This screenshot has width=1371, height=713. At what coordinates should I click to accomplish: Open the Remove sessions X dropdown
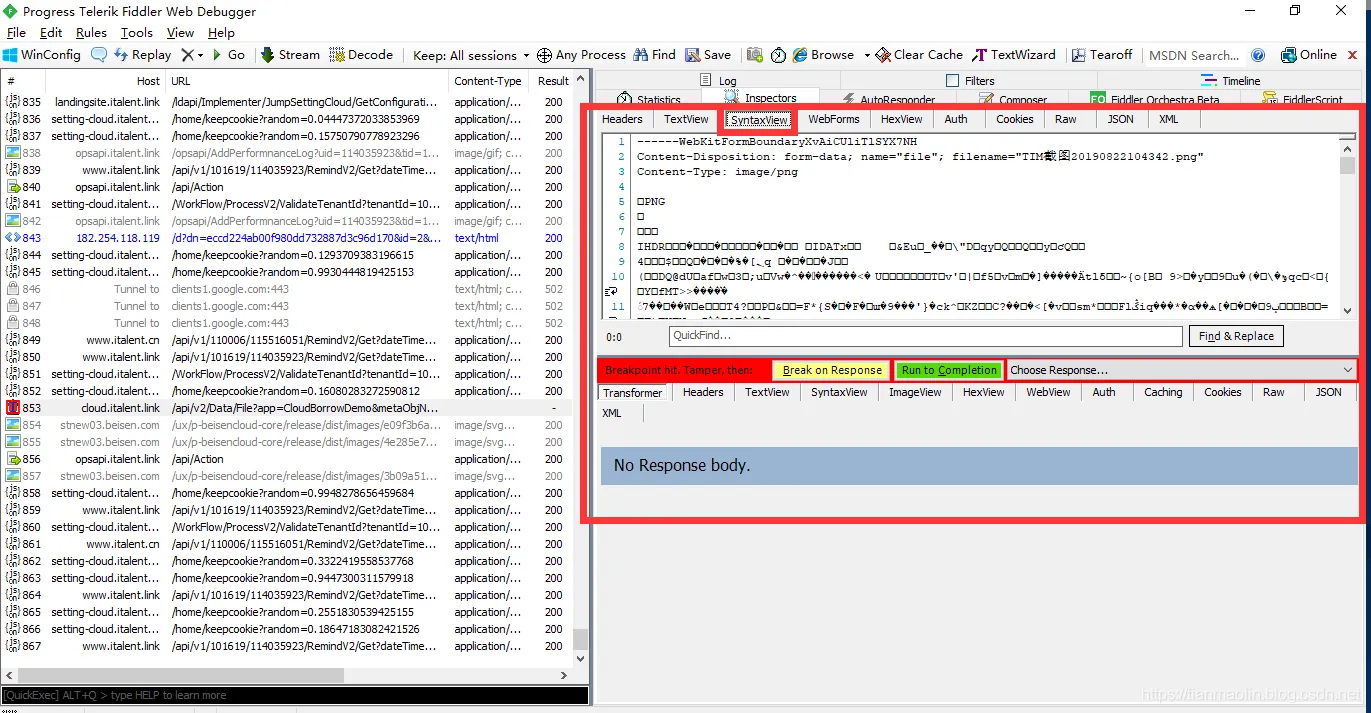192,55
